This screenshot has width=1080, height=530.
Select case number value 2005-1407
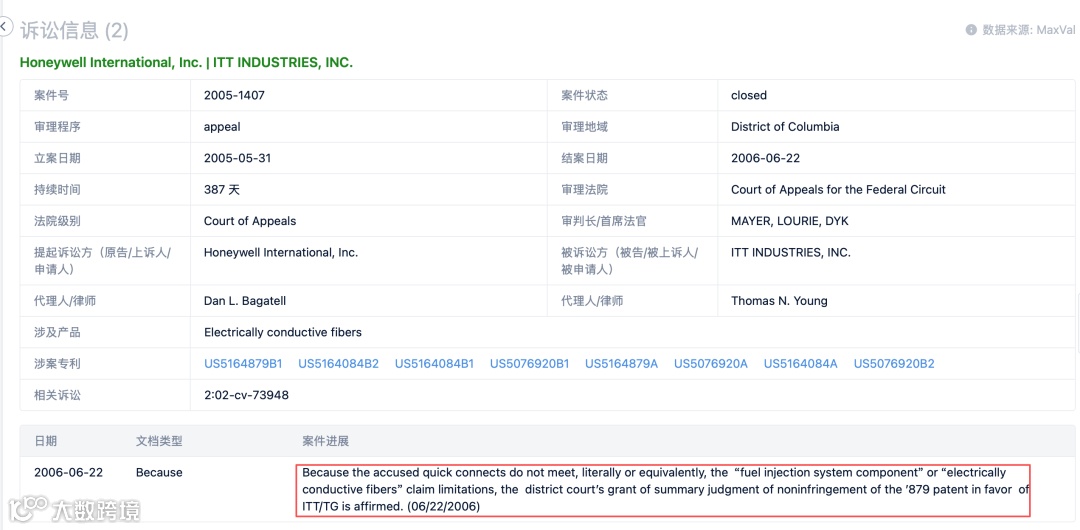pos(234,95)
